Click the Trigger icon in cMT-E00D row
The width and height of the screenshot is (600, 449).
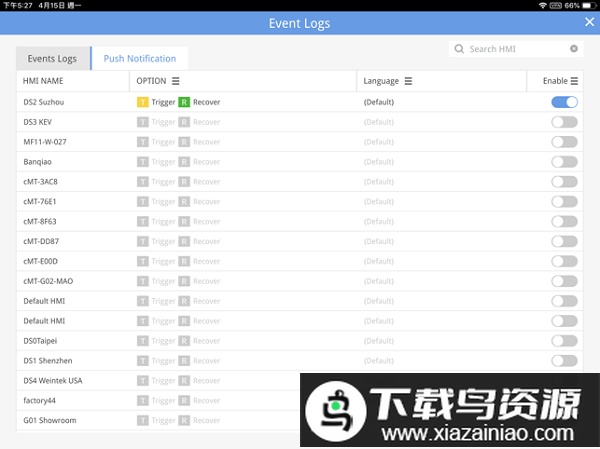click(x=142, y=261)
